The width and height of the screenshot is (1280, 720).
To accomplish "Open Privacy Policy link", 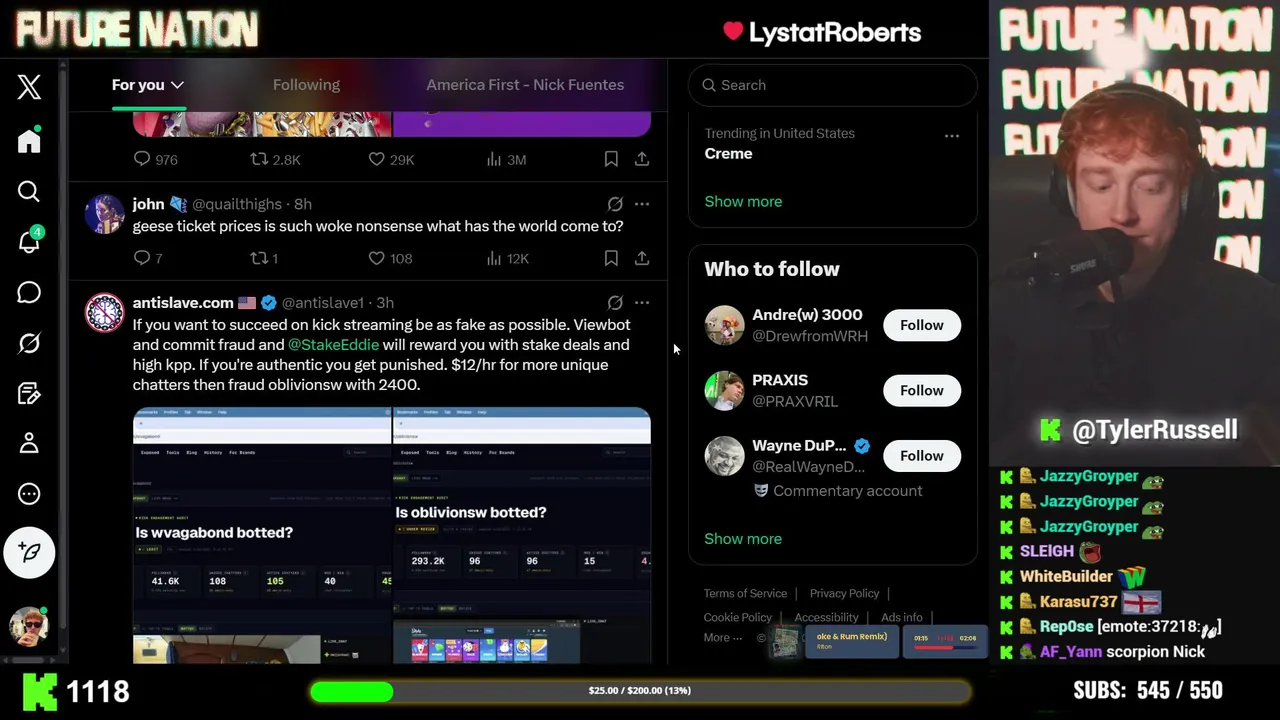I will click(844, 593).
